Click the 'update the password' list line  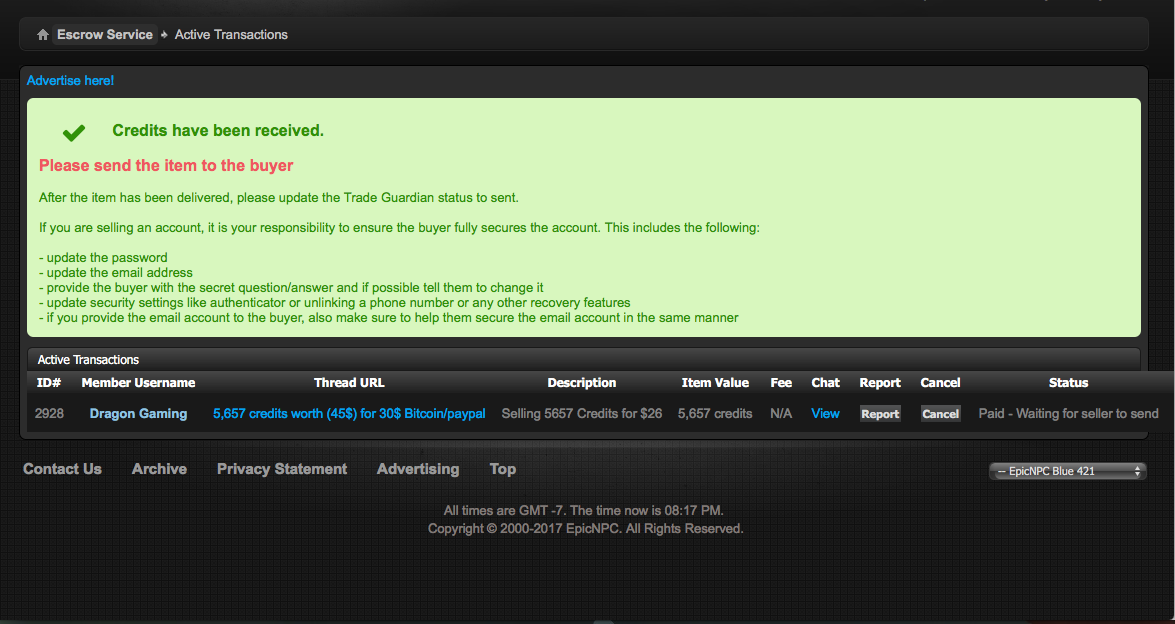[103, 258]
